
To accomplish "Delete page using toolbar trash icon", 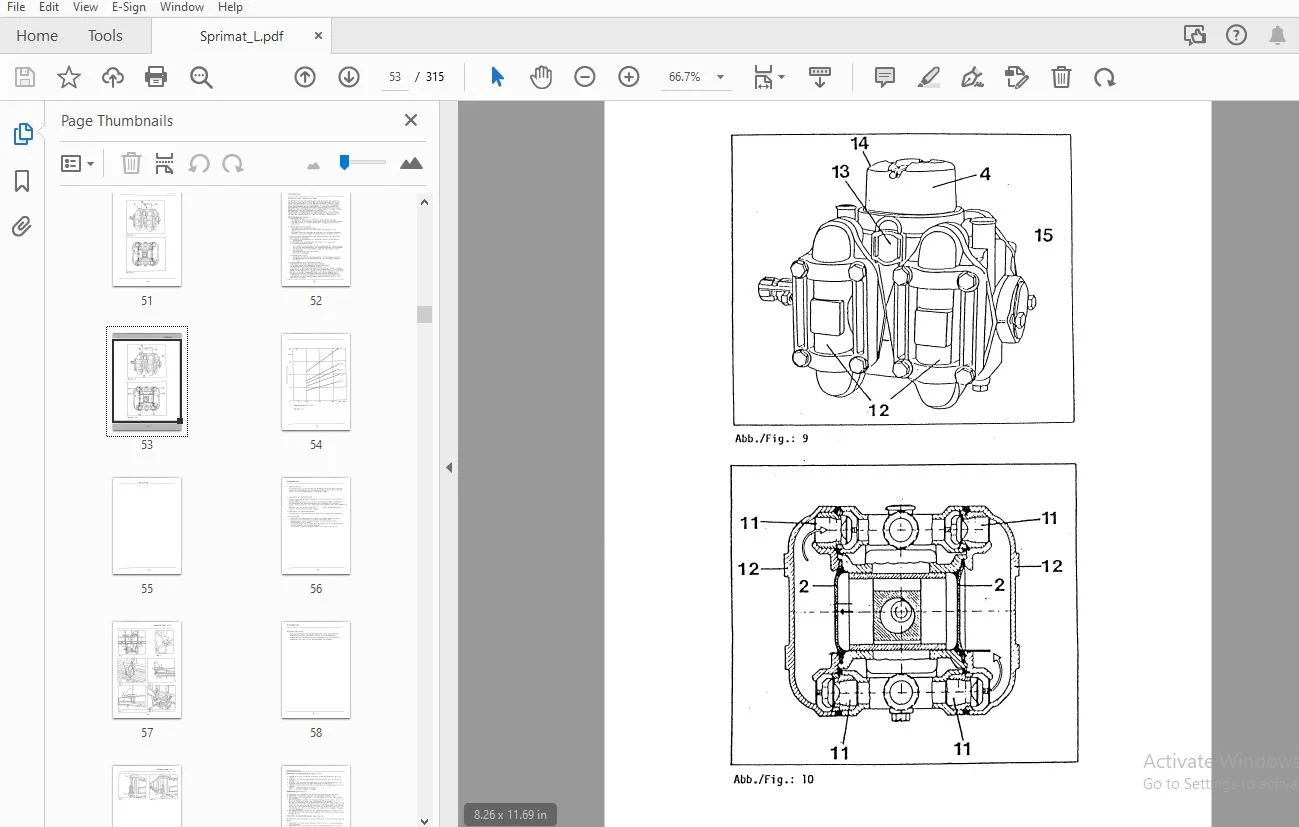I will [1061, 77].
